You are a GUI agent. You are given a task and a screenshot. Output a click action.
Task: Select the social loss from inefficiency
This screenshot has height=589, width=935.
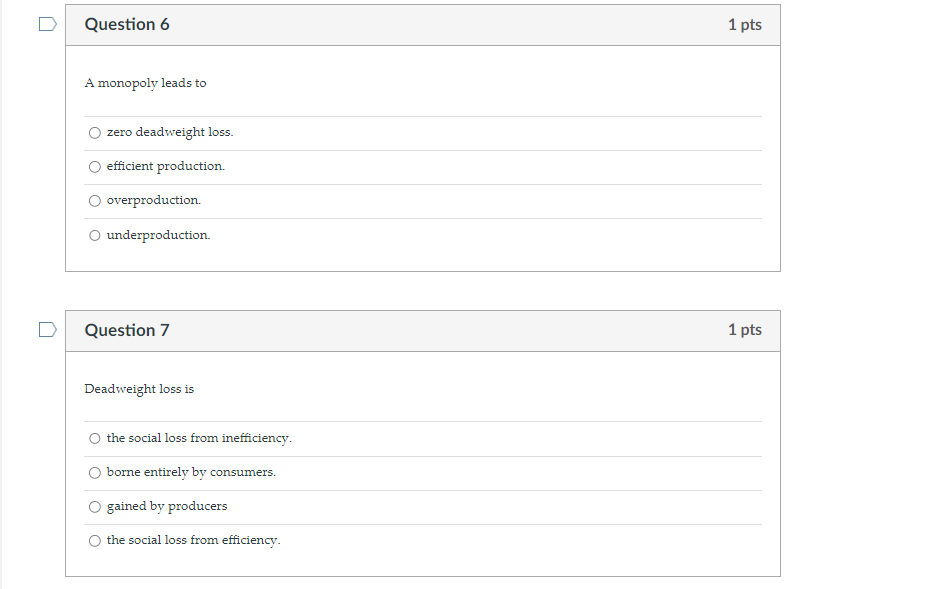click(94, 438)
